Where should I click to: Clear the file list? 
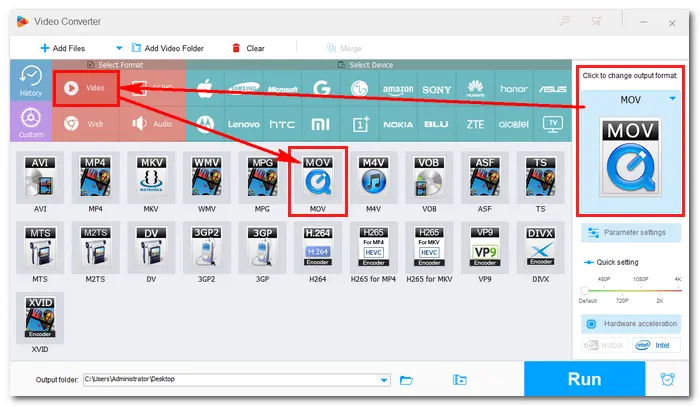(248, 48)
